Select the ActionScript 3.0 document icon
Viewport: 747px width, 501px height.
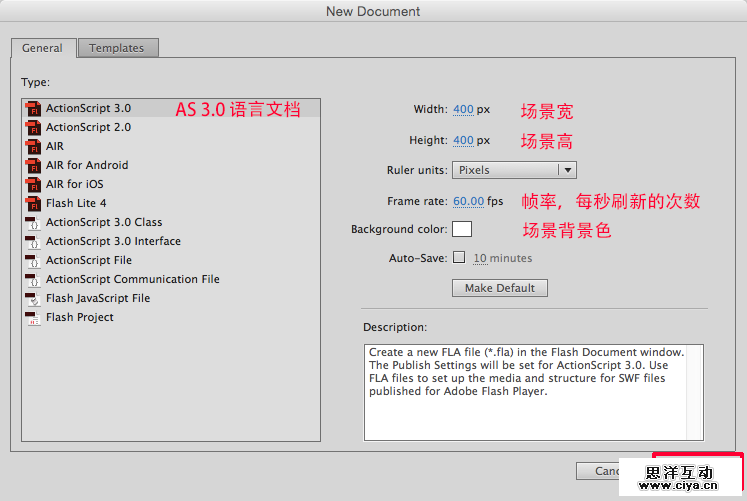point(33,108)
